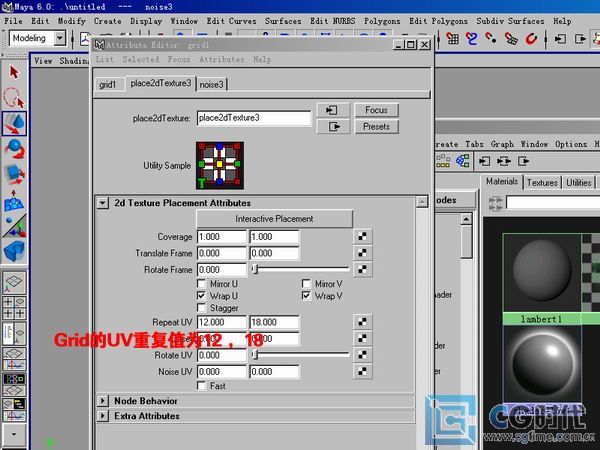
Task: Click make live red magnet icon
Action: tap(531, 39)
